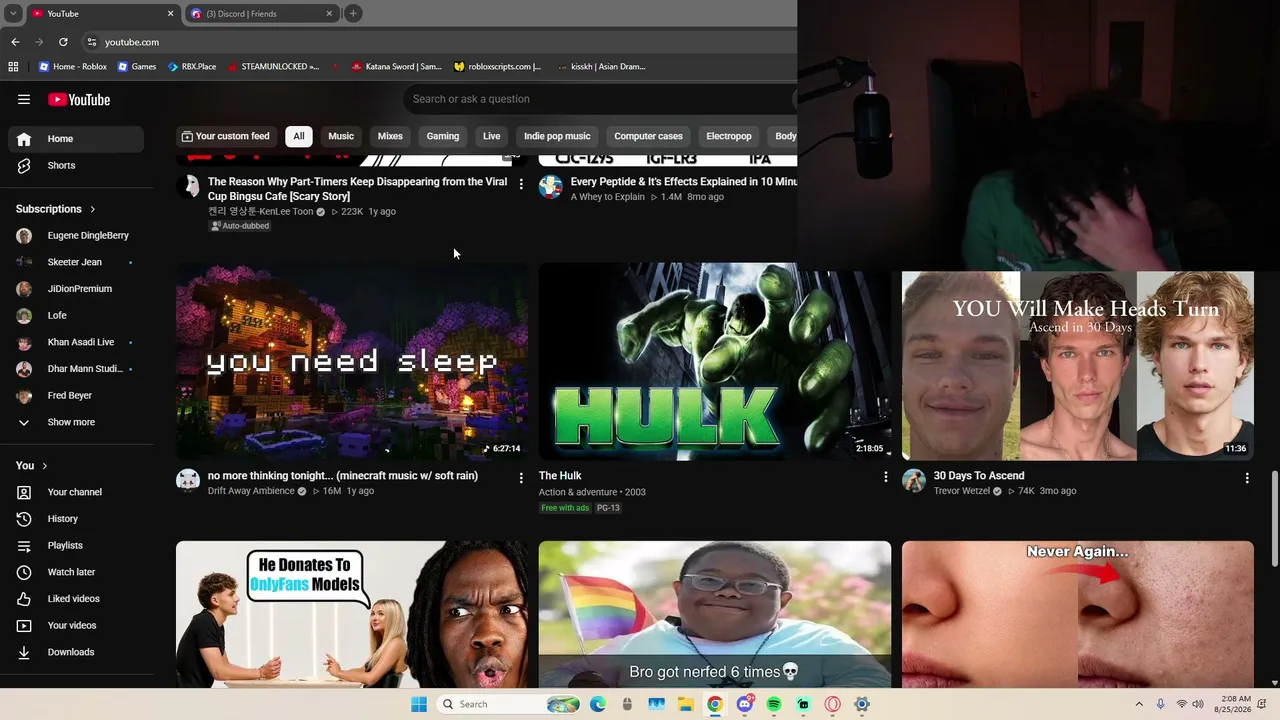The image size is (1280, 720).
Task: Go to Home in the sidebar
Action: [76, 139]
